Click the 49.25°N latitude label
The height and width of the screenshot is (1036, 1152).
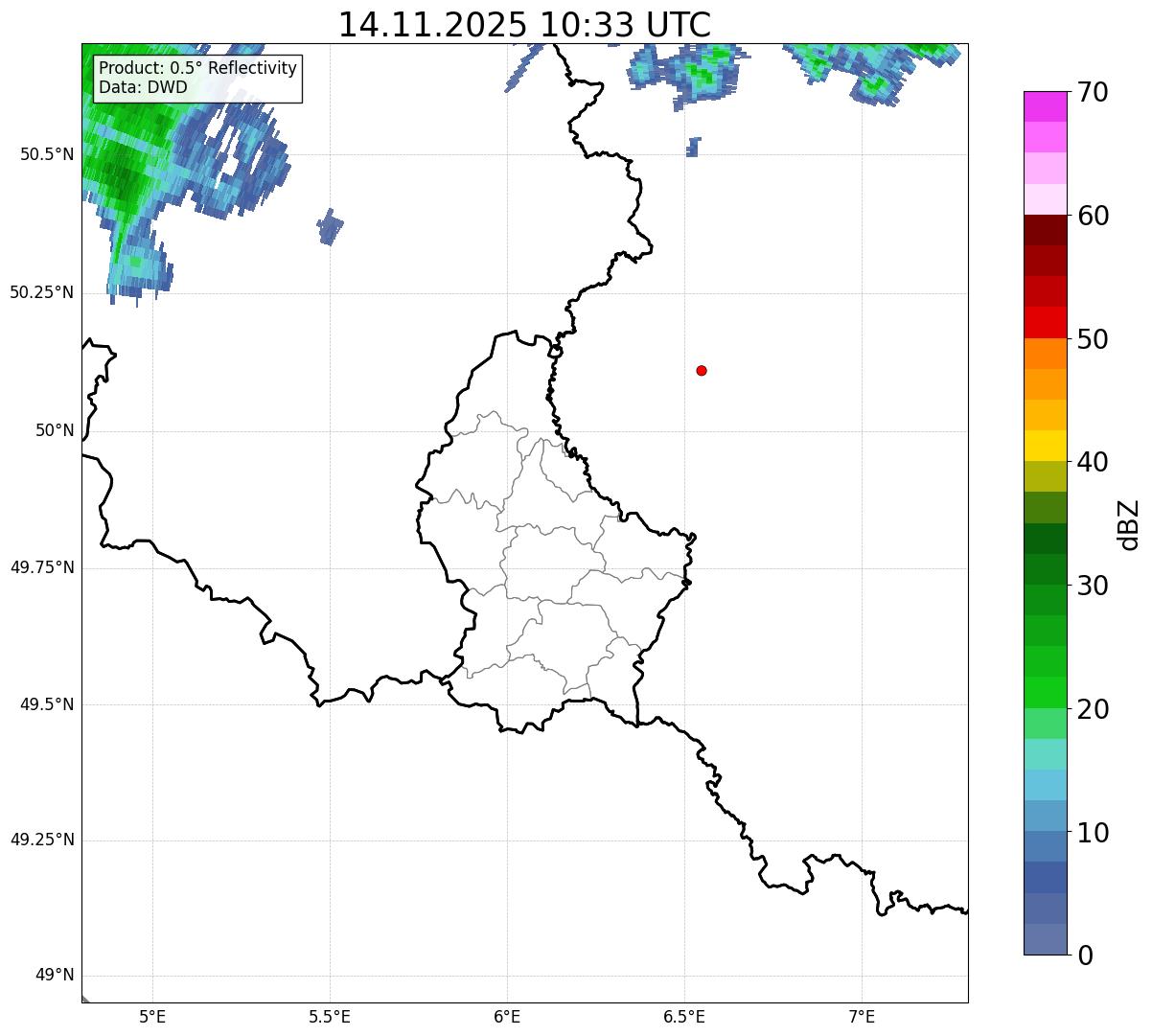click(x=42, y=840)
